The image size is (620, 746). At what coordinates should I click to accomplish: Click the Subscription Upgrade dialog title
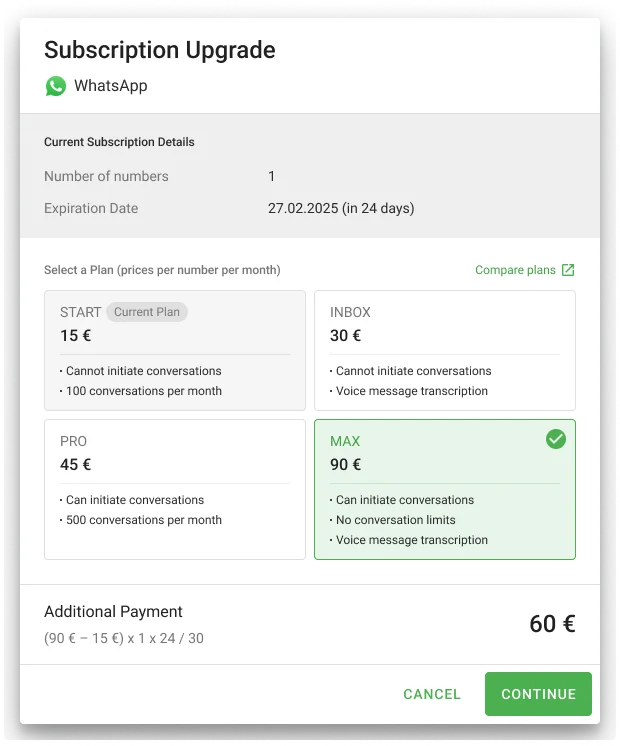(x=159, y=50)
